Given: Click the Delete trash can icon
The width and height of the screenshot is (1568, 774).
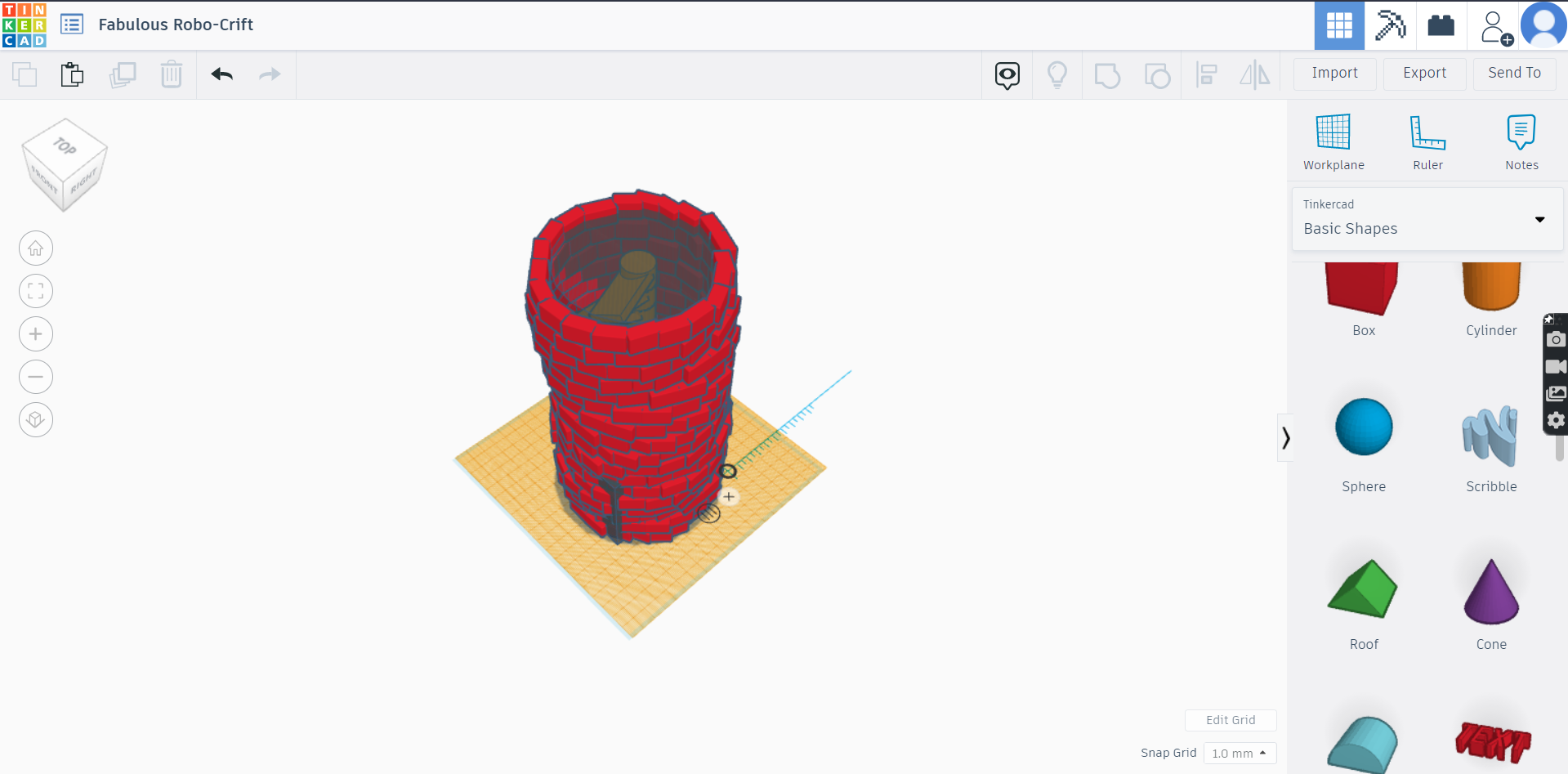Looking at the screenshot, I should 172,74.
